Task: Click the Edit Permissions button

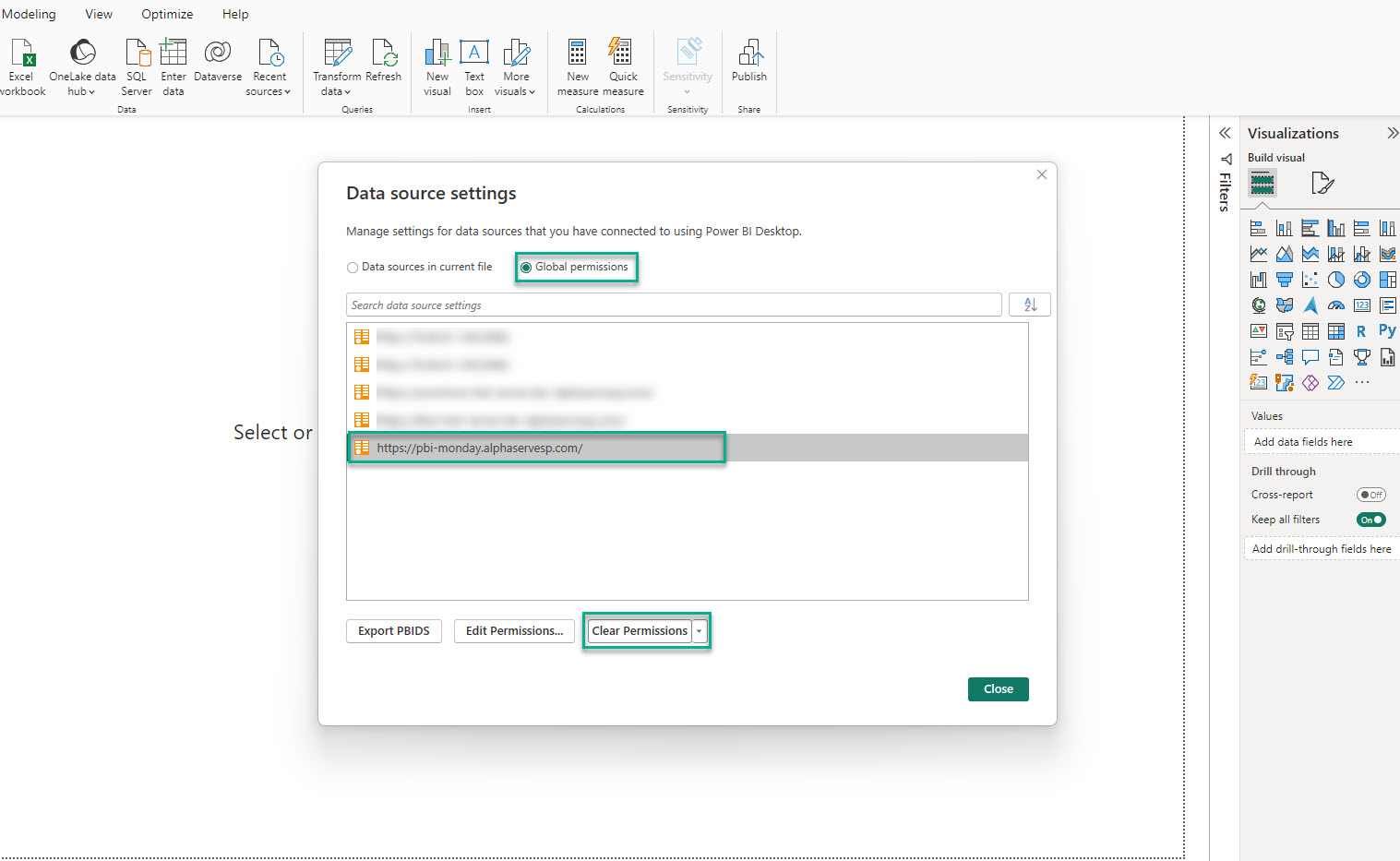Action: (514, 631)
